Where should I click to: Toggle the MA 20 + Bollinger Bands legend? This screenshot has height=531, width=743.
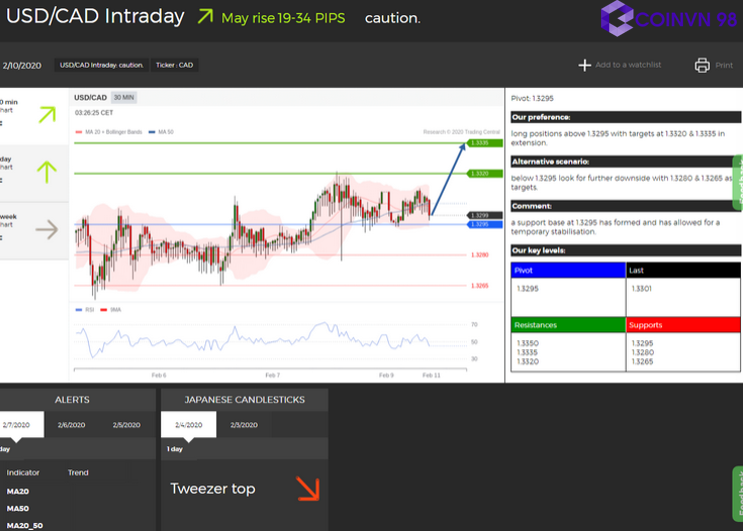[x=109, y=132]
